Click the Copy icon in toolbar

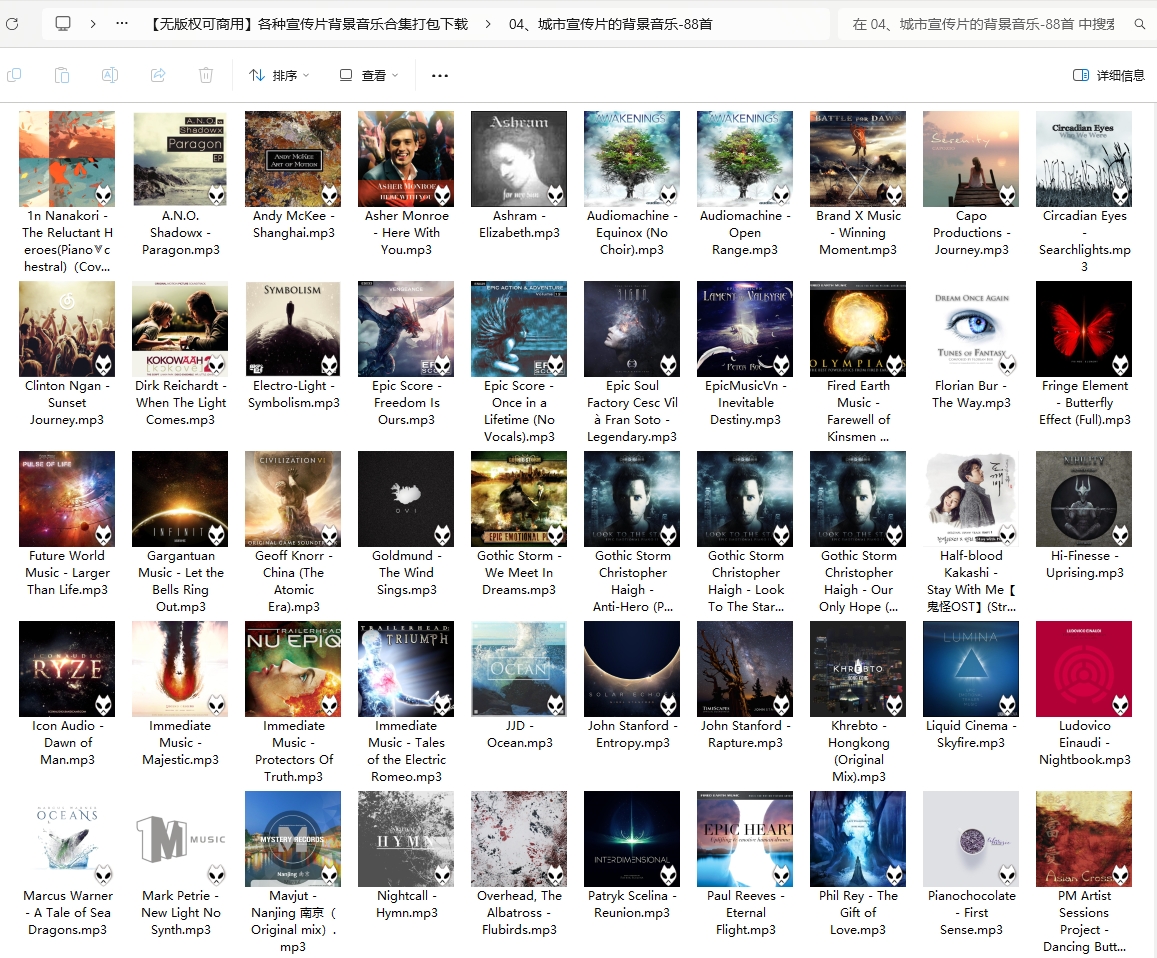coord(14,75)
